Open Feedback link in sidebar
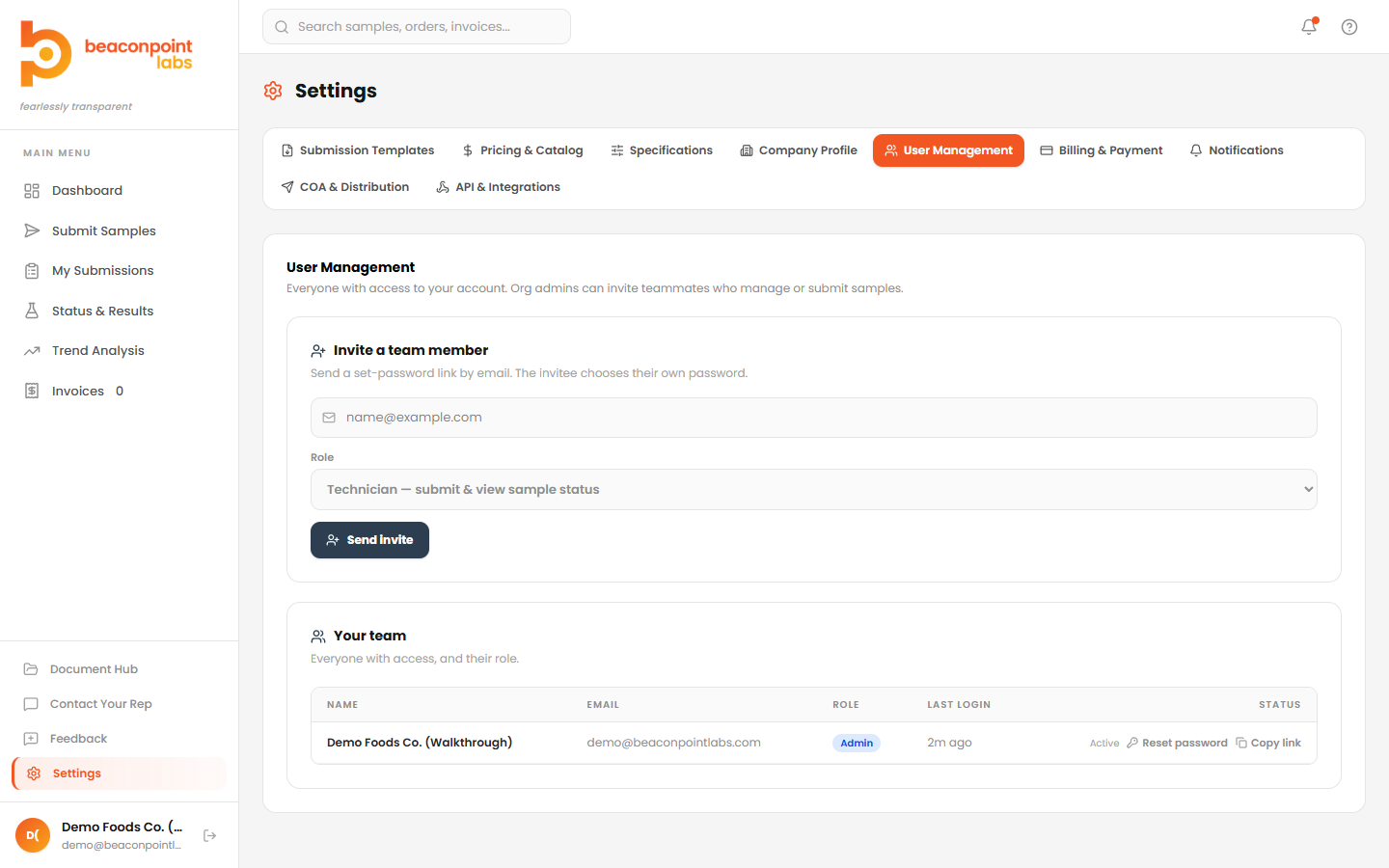Image resolution: width=1389 pixels, height=868 pixels. tap(120, 739)
